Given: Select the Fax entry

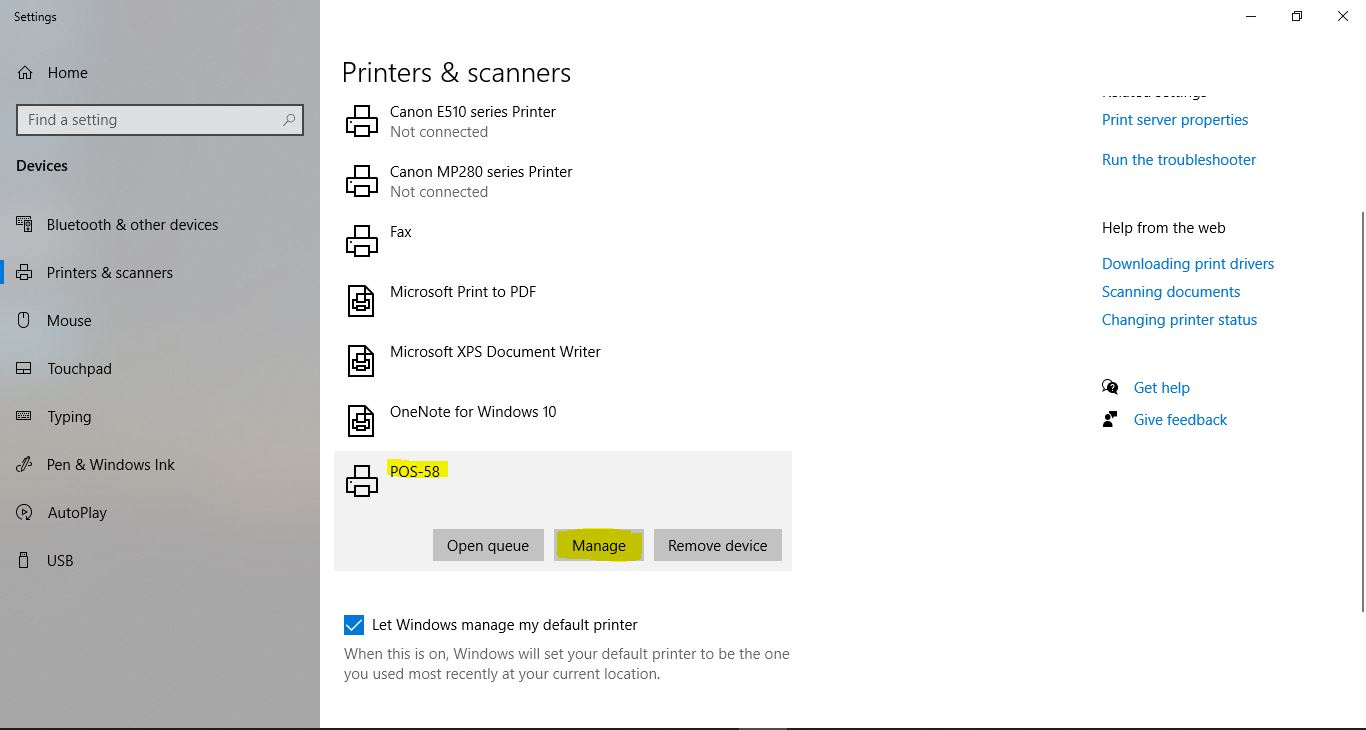Looking at the screenshot, I should pyautogui.click(x=563, y=241).
